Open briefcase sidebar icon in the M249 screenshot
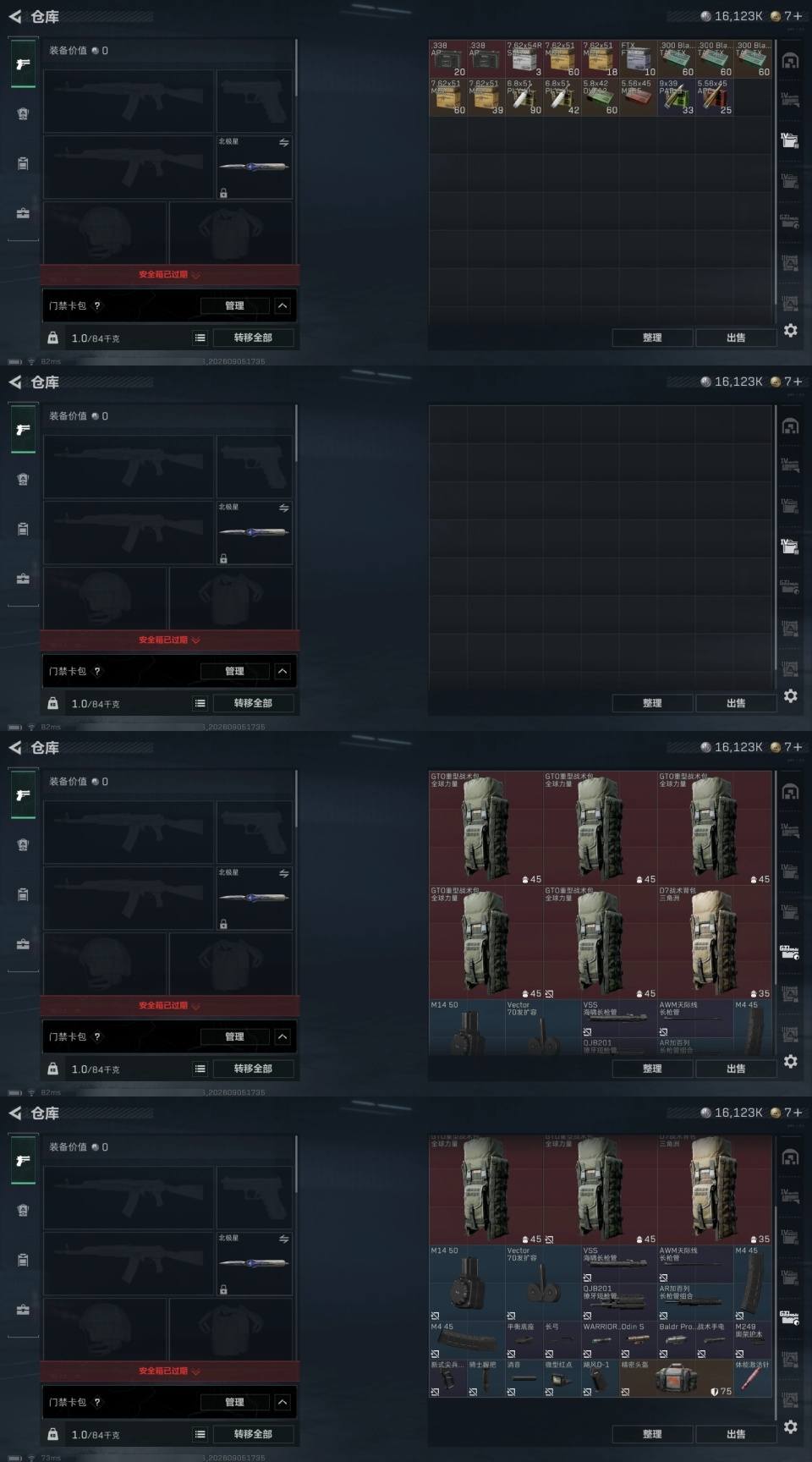 23,1310
